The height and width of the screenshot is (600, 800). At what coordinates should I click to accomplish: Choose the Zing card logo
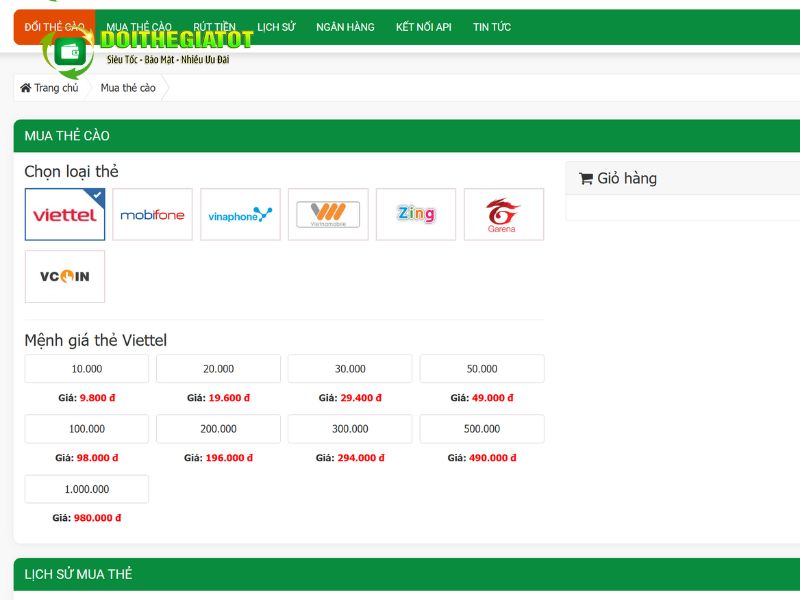416,214
